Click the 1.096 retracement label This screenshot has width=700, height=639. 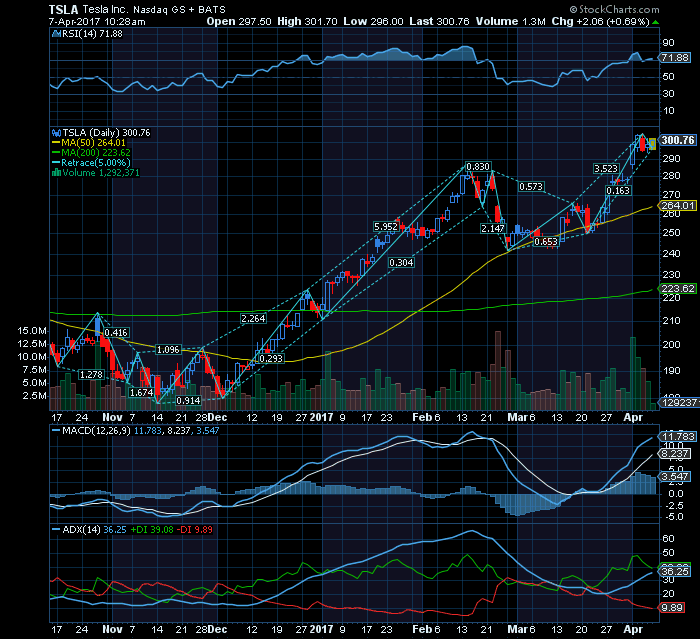pyautogui.click(x=168, y=350)
